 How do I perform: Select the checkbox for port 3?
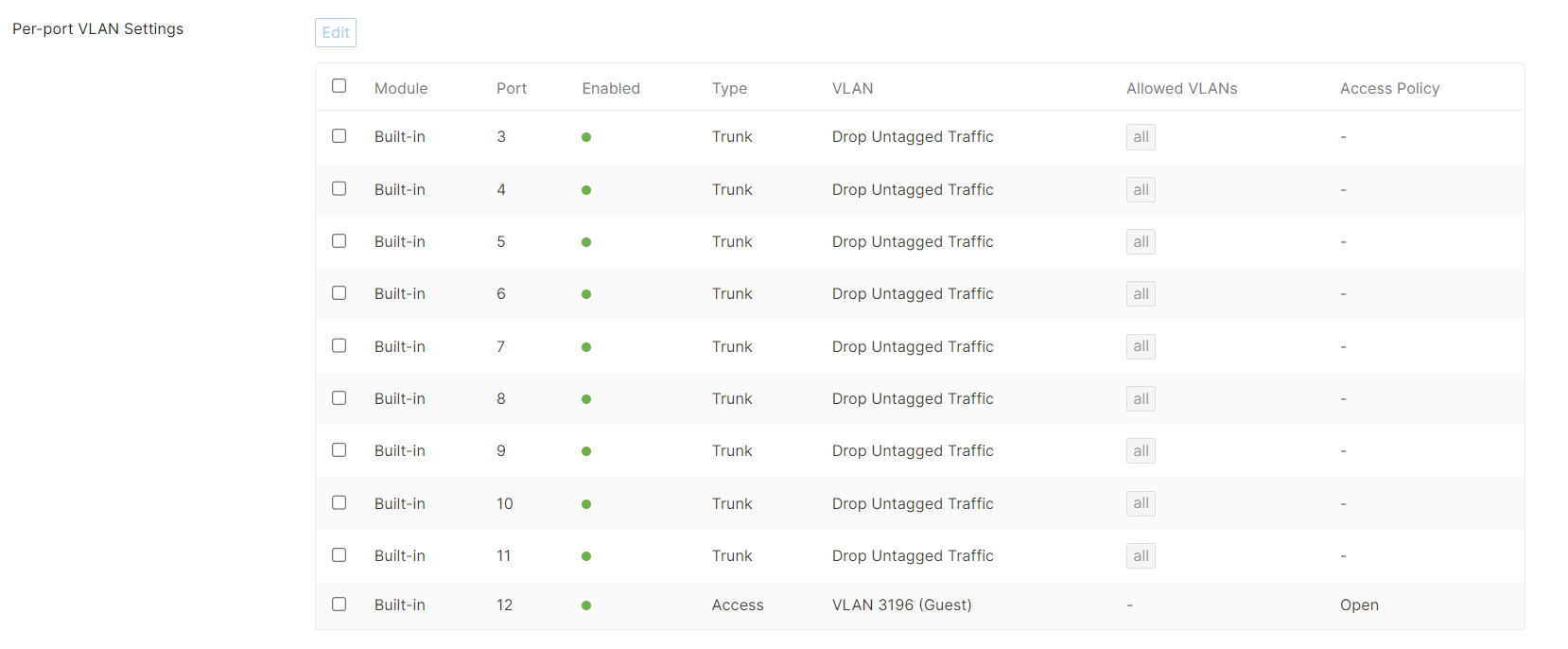click(x=339, y=135)
